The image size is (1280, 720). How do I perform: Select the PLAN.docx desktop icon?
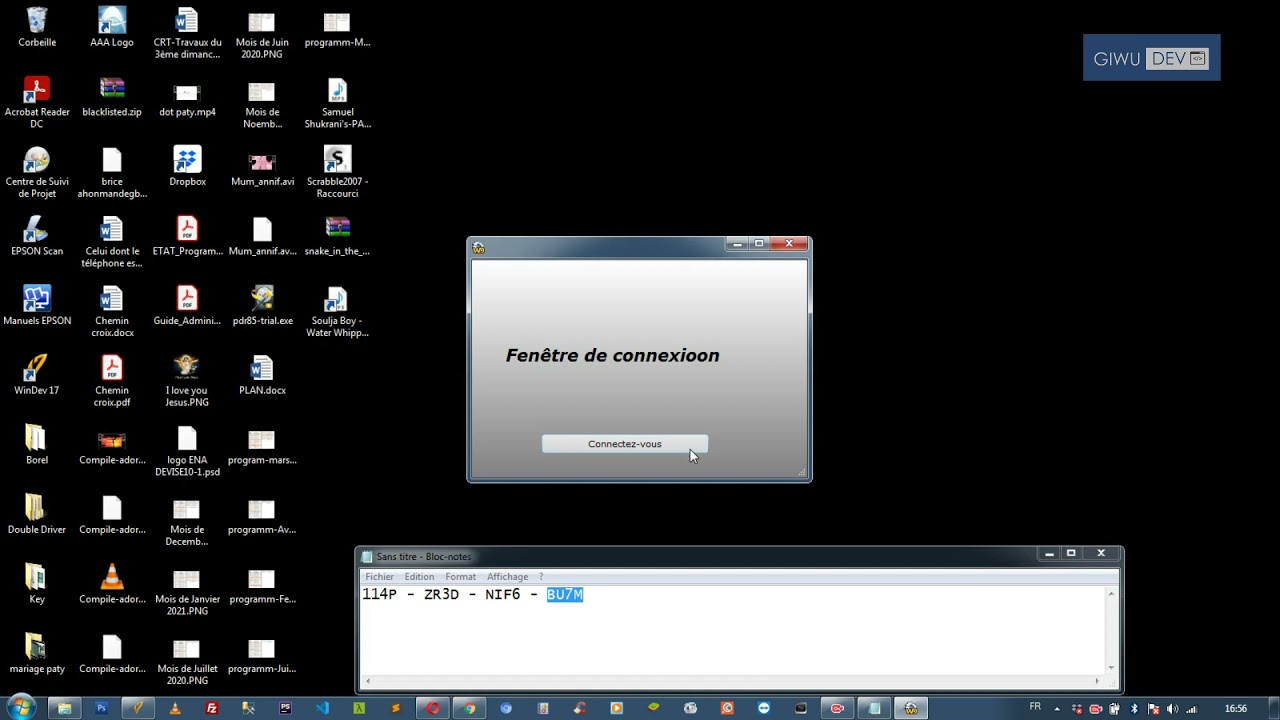pyautogui.click(x=262, y=375)
